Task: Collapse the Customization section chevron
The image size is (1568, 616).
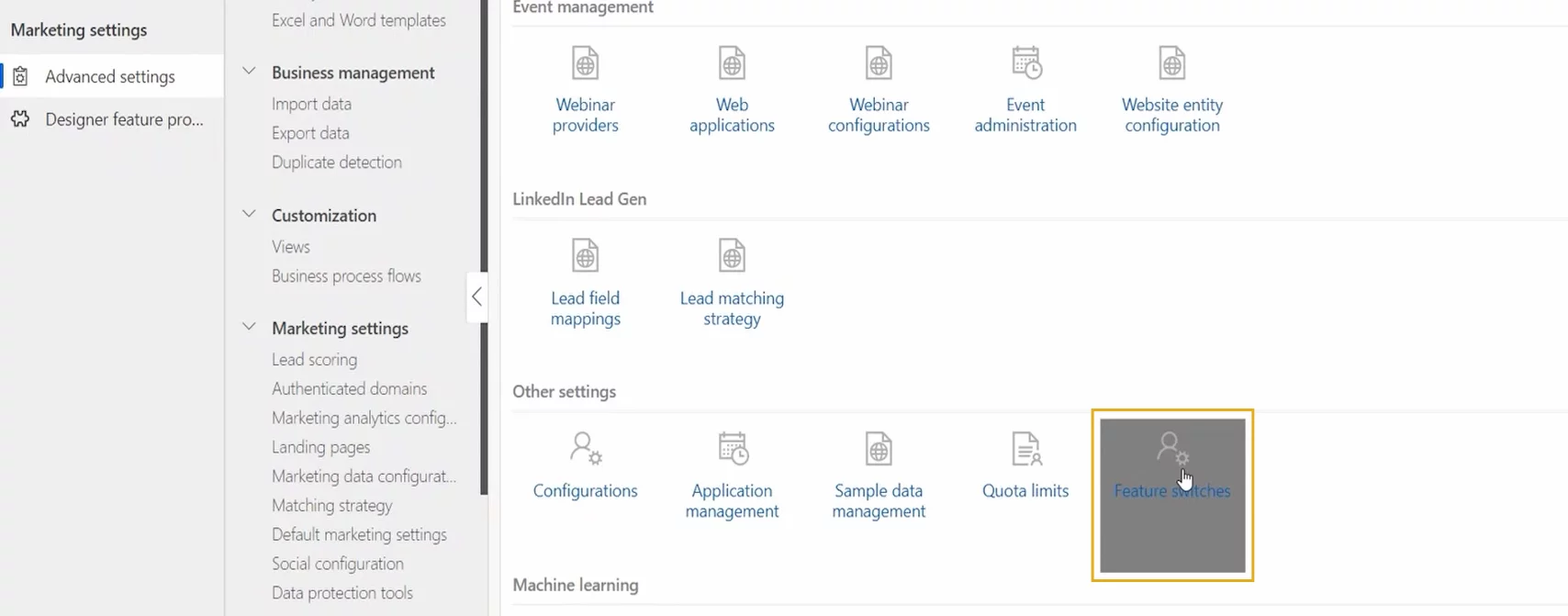Action: pos(249,215)
